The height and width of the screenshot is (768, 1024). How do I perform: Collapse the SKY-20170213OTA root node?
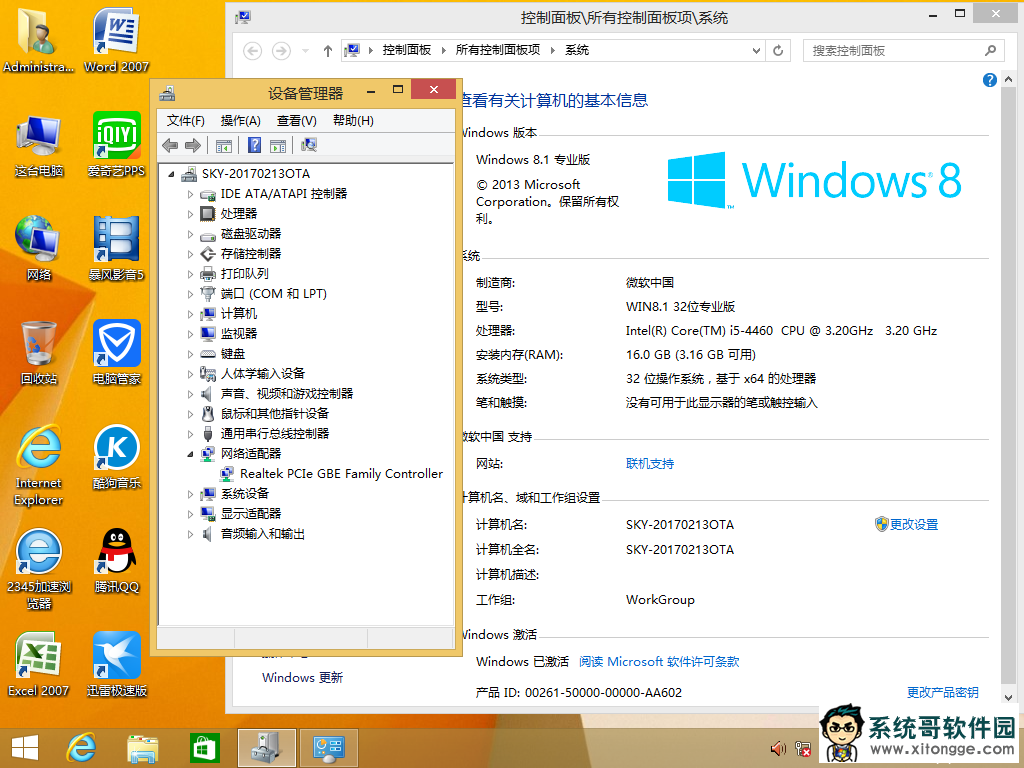coord(172,174)
